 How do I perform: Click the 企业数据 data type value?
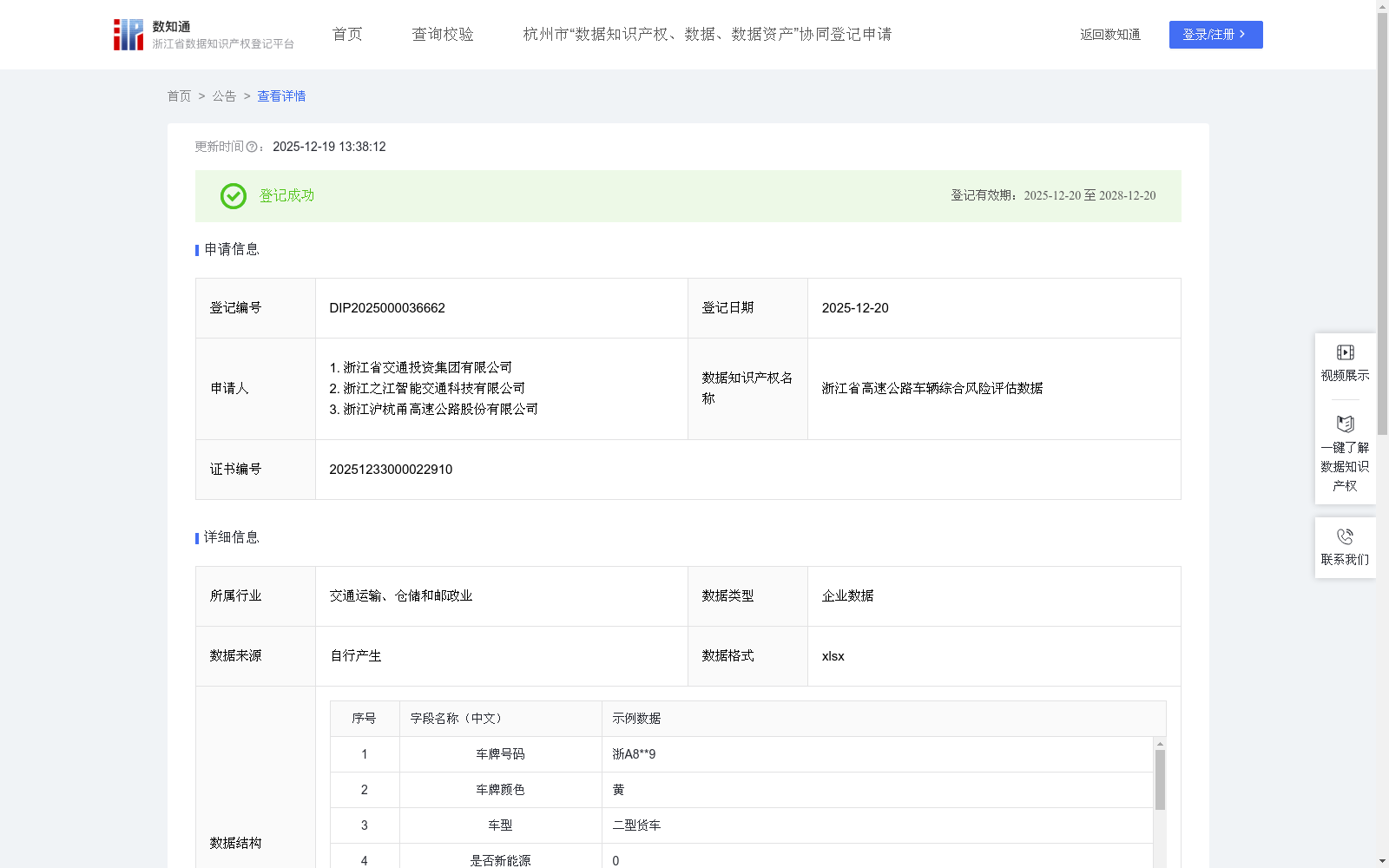848,596
